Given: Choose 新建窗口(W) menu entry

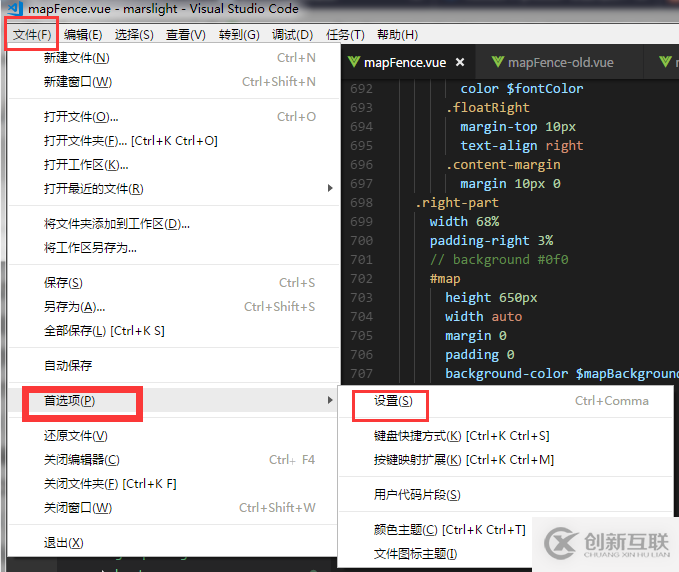Looking at the screenshot, I should 173,82.
